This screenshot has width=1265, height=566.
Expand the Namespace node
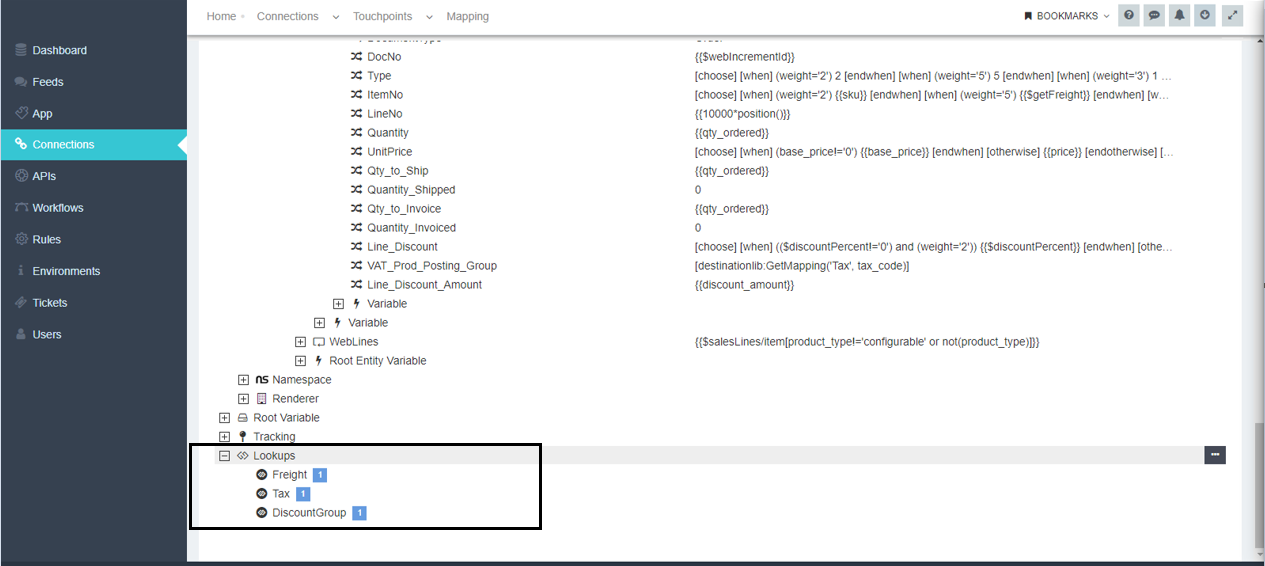(243, 380)
